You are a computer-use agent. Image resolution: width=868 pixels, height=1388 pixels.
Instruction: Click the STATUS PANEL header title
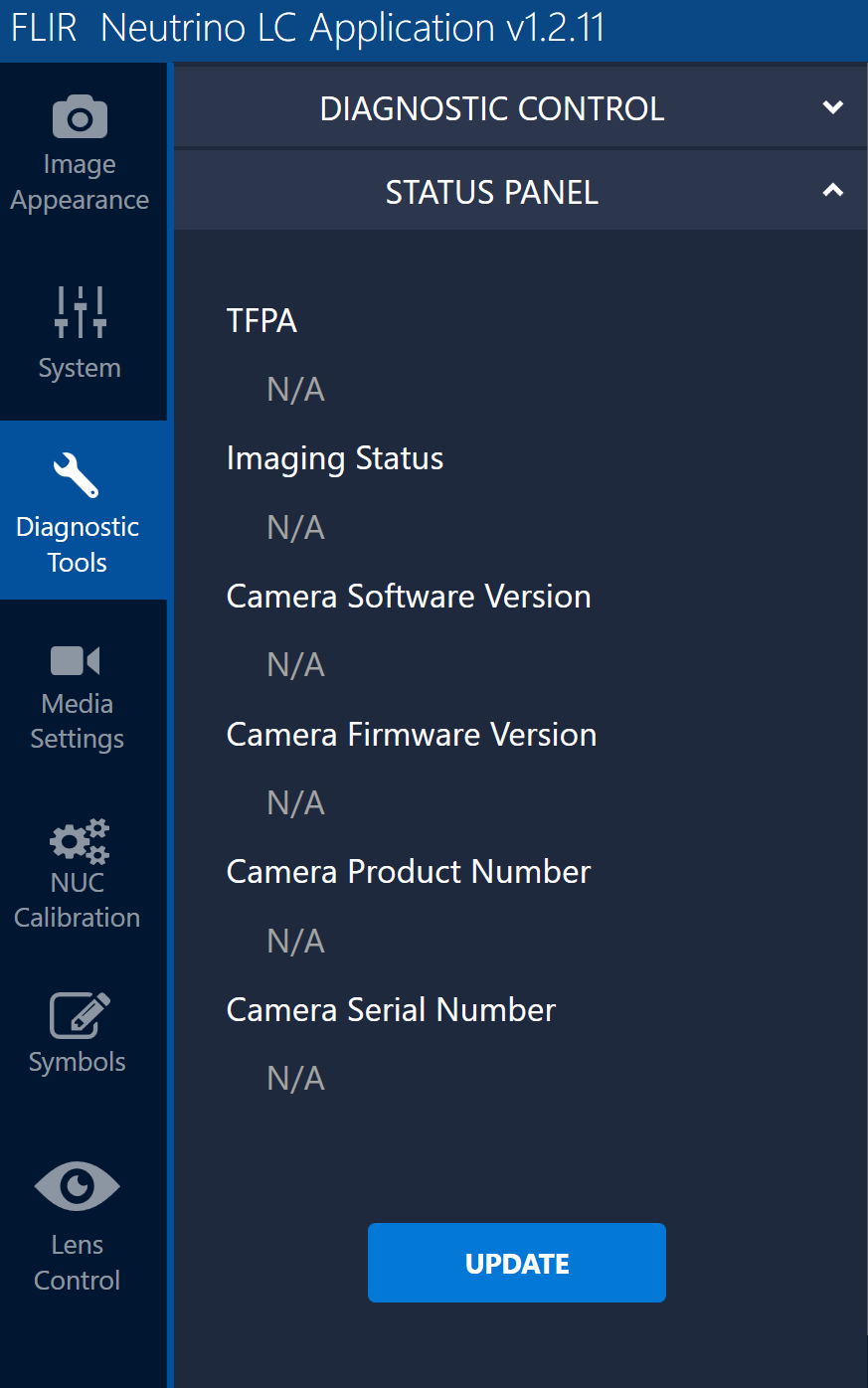(491, 192)
